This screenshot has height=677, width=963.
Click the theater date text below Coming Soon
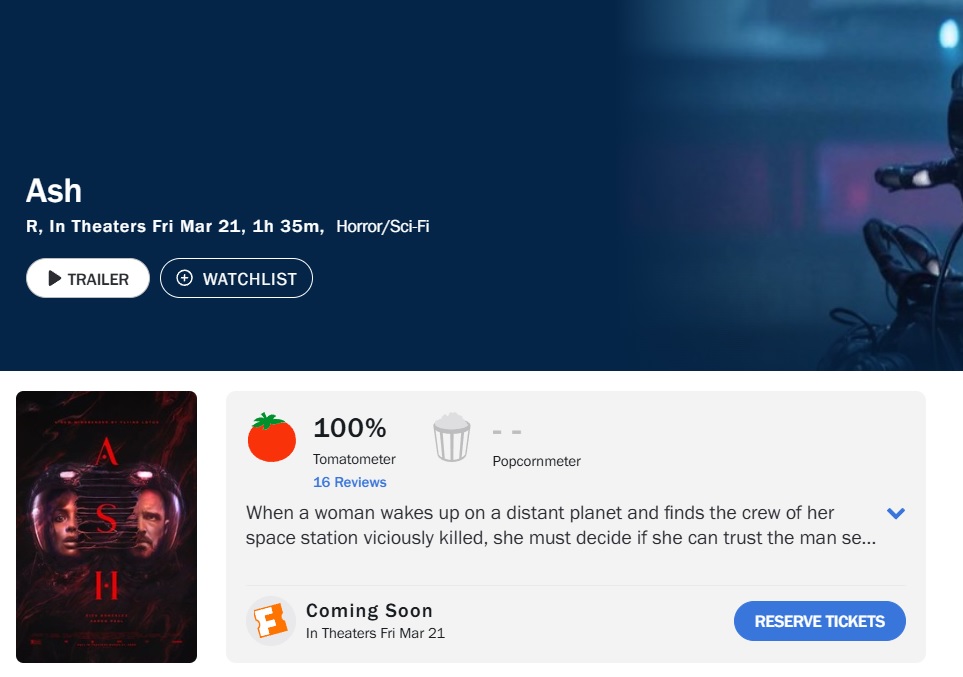(375, 633)
